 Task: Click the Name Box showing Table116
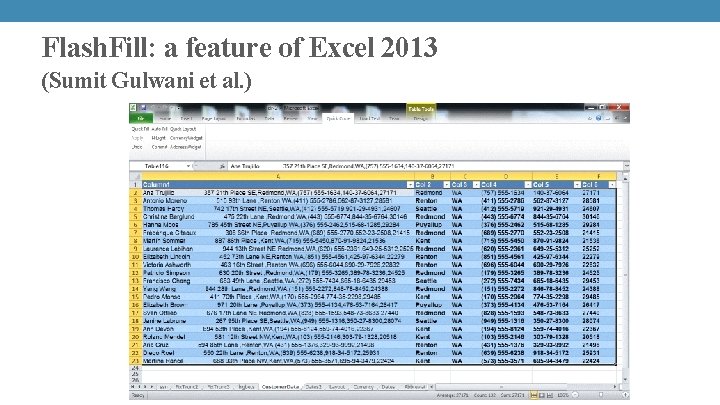[158, 166]
